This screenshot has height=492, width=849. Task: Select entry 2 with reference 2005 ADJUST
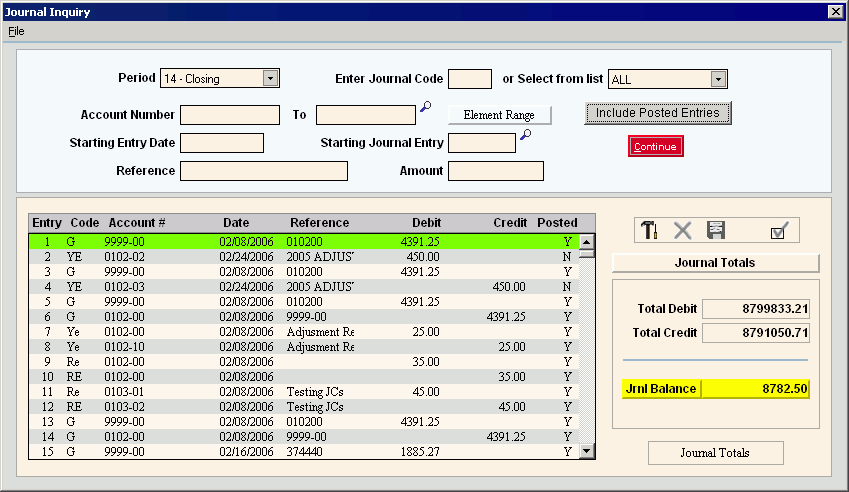(x=300, y=256)
